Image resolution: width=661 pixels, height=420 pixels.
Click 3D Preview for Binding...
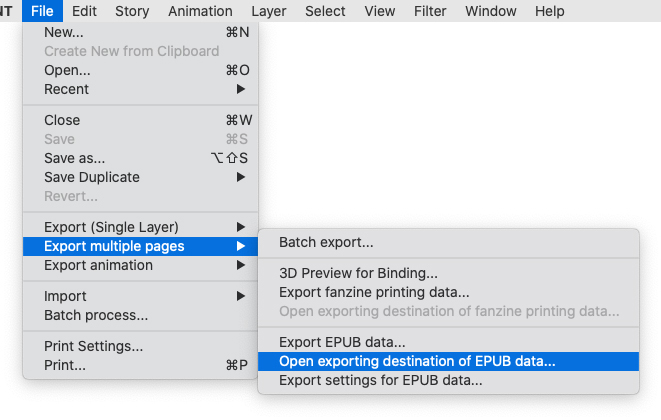[x=358, y=273]
